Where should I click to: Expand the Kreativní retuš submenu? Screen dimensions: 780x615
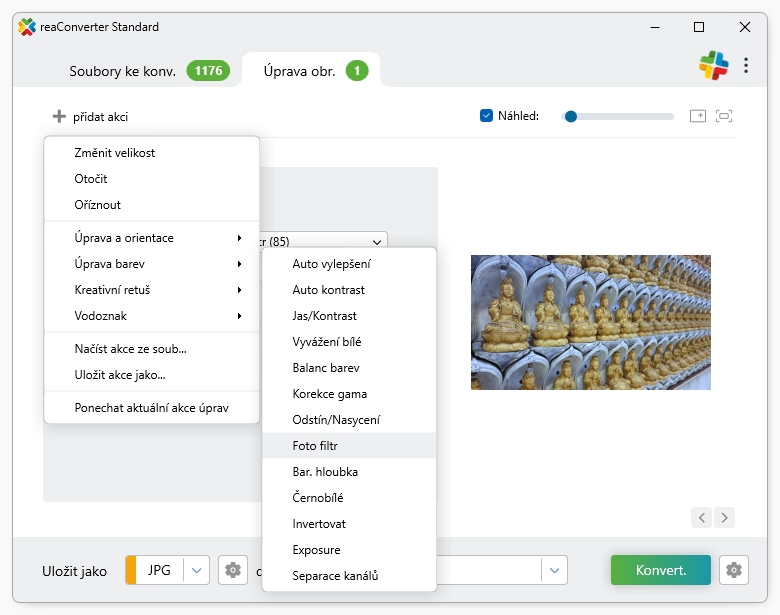pos(152,290)
